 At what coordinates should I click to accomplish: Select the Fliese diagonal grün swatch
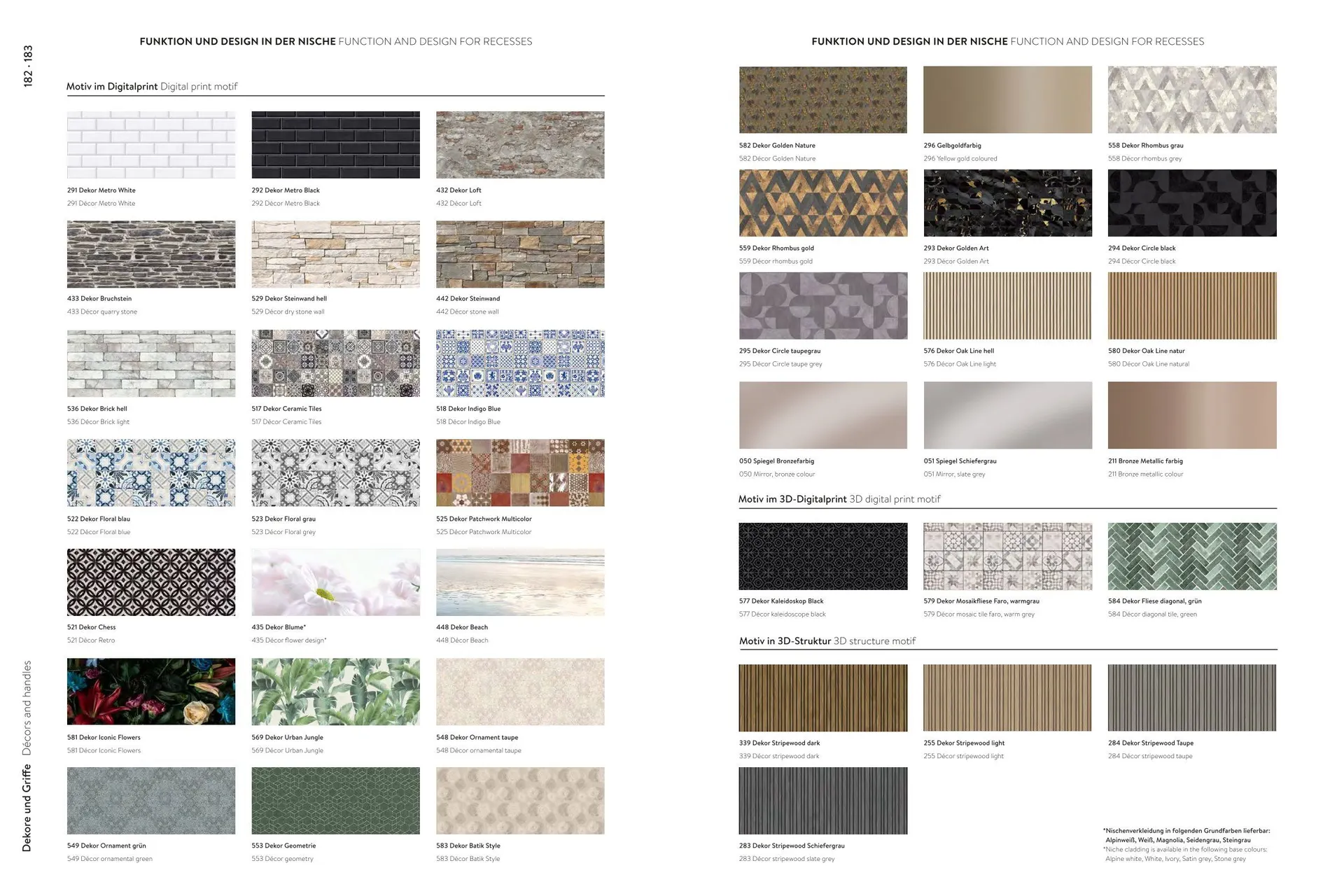click(1192, 556)
